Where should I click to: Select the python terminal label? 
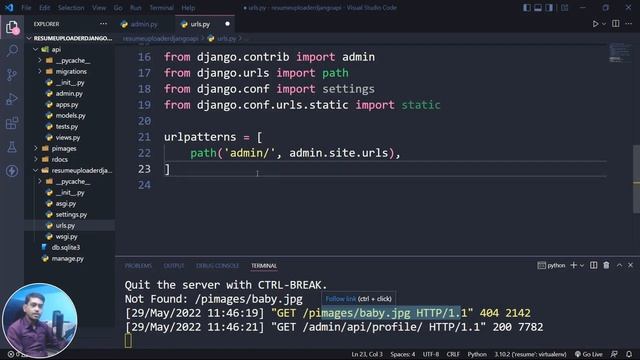click(551, 265)
